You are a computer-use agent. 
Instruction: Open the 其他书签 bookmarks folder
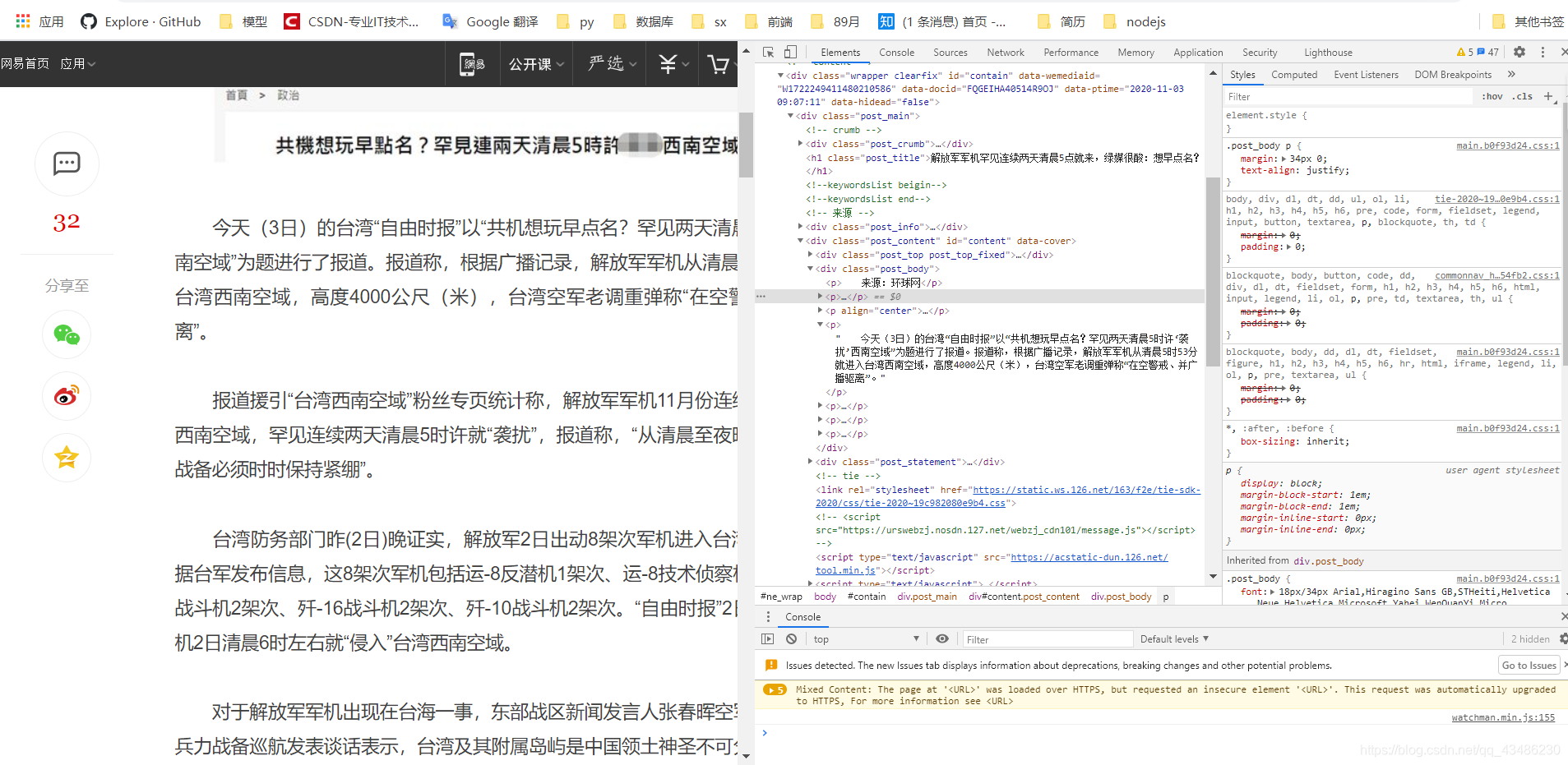(x=1528, y=21)
